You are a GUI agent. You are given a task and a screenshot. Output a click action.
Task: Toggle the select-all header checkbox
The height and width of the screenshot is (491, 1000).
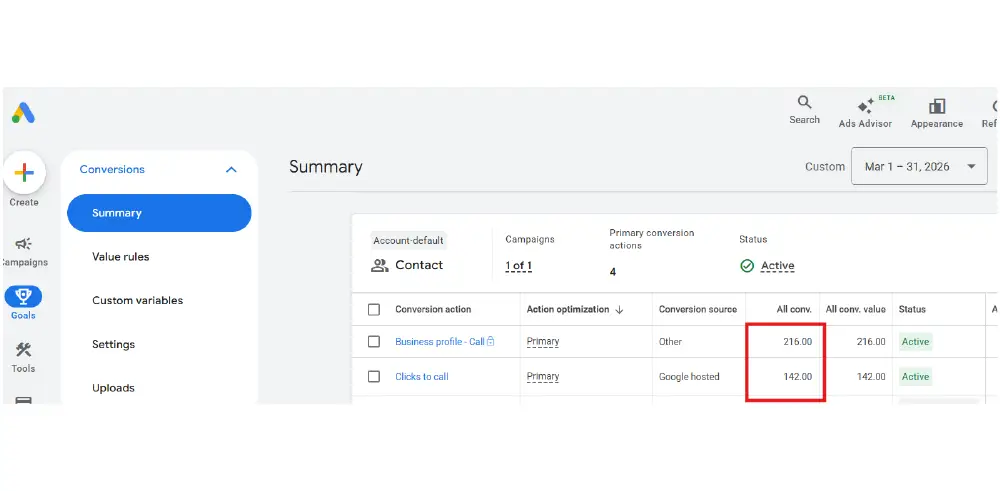pyautogui.click(x=374, y=310)
